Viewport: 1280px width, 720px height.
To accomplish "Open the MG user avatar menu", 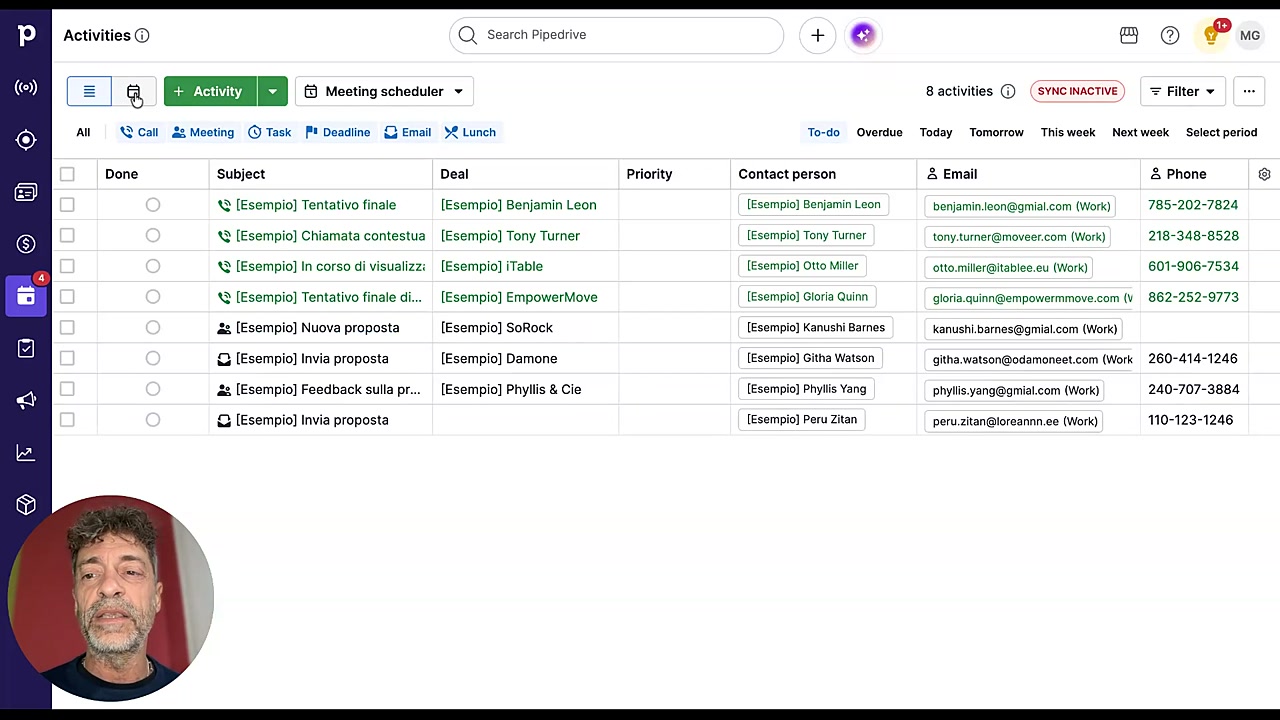I will point(1250,35).
